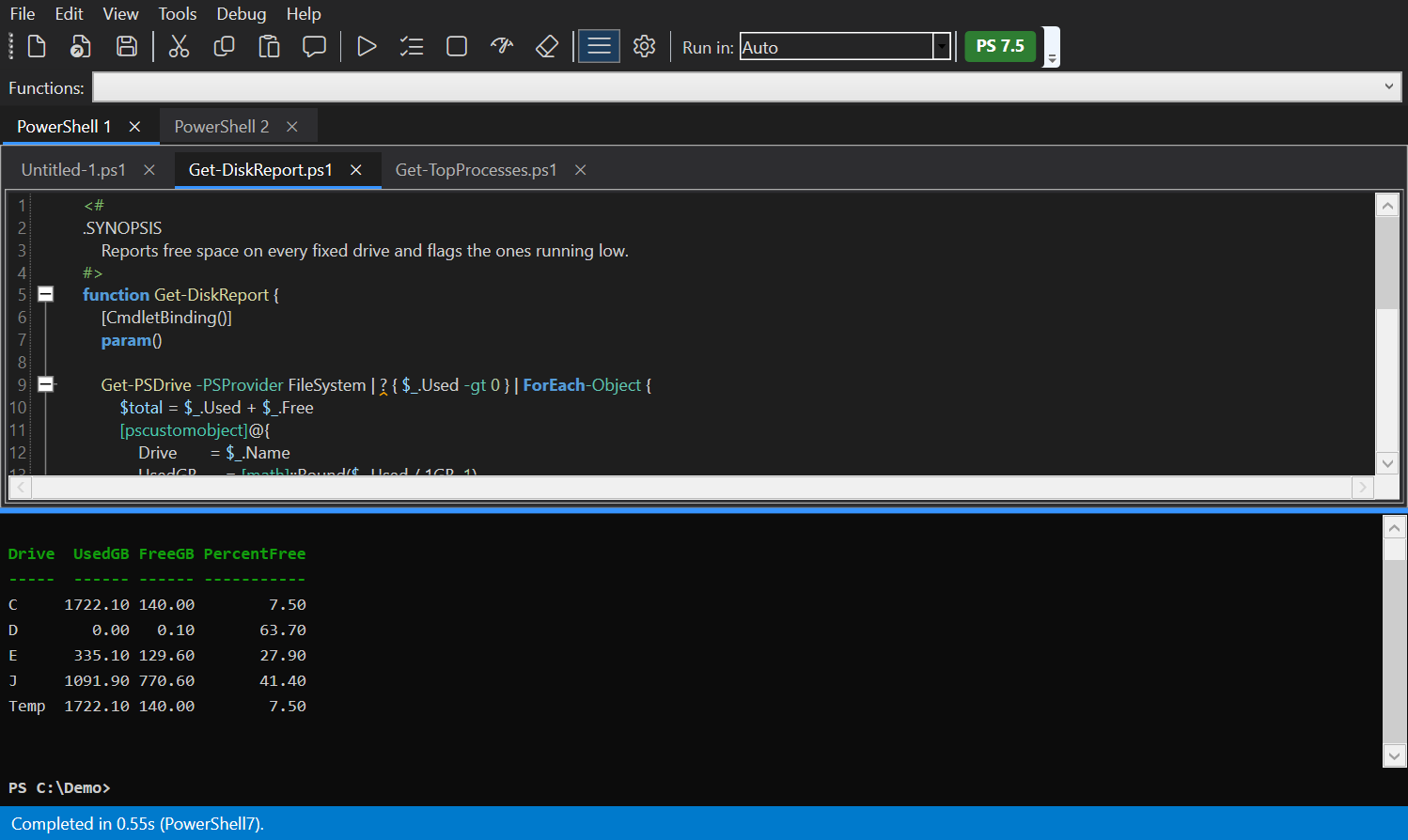The image size is (1408, 840).
Task: Click the word 'function' on line 5
Action: tap(116, 295)
